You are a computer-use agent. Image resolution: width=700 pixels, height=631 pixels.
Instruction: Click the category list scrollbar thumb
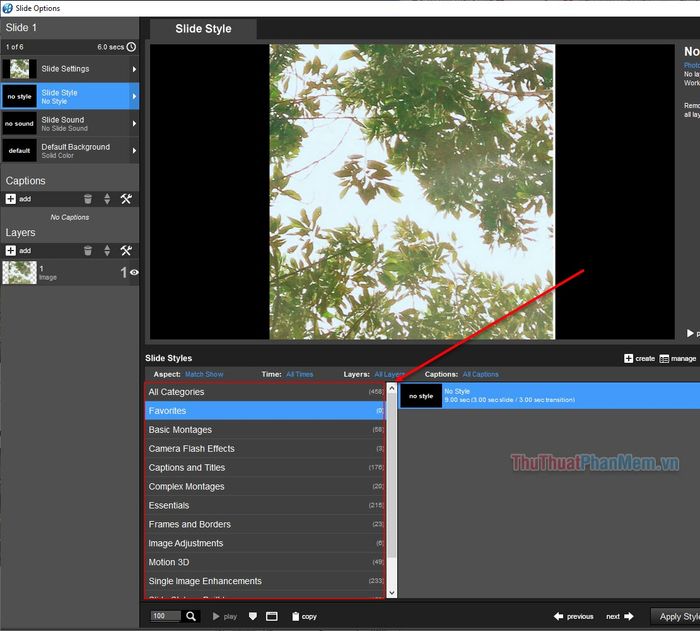click(x=392, y=476)
